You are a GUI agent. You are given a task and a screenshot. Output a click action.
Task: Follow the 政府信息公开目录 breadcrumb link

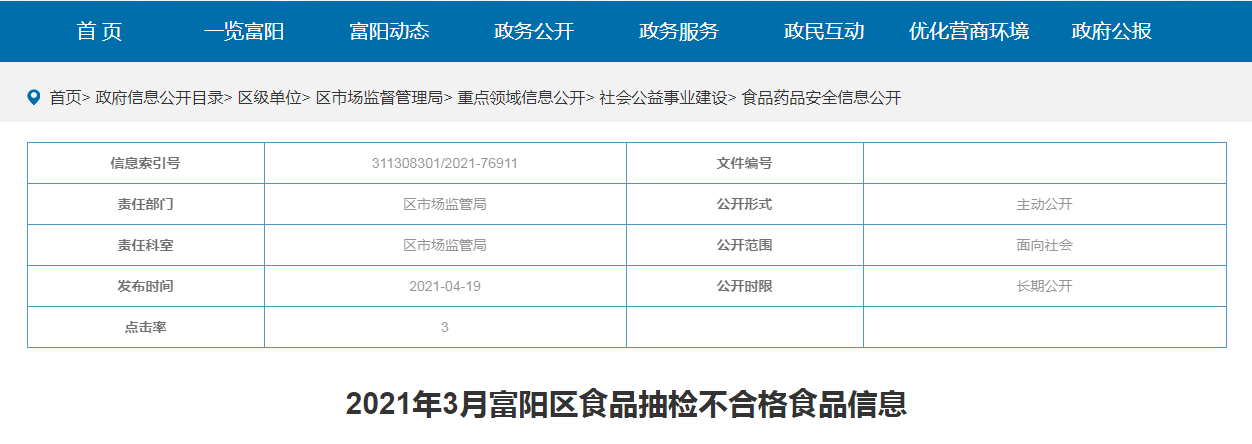click(159, 98)
